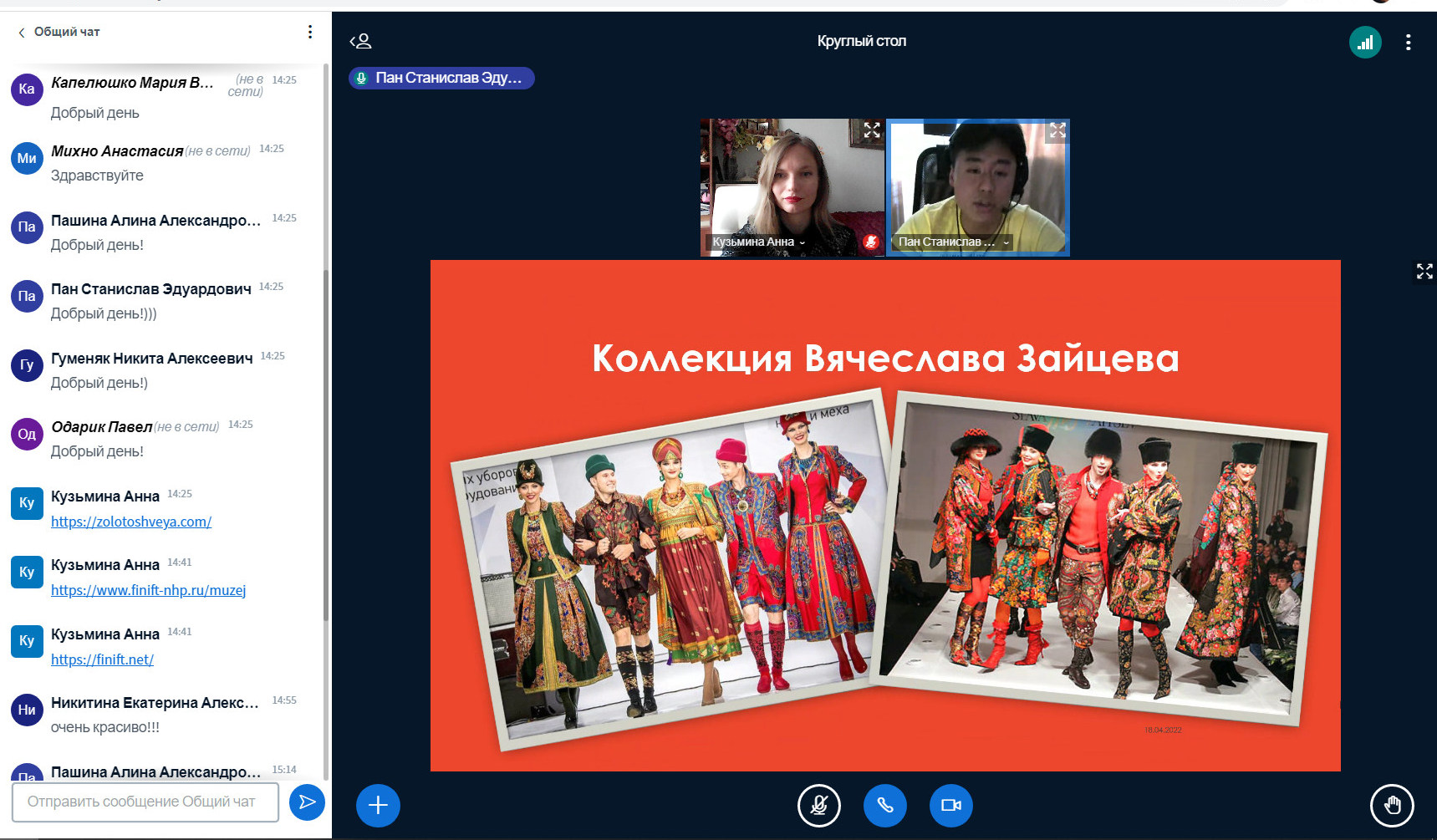Select message 'Здравствуйте'

pyautogui.click(x=97, y=176)
